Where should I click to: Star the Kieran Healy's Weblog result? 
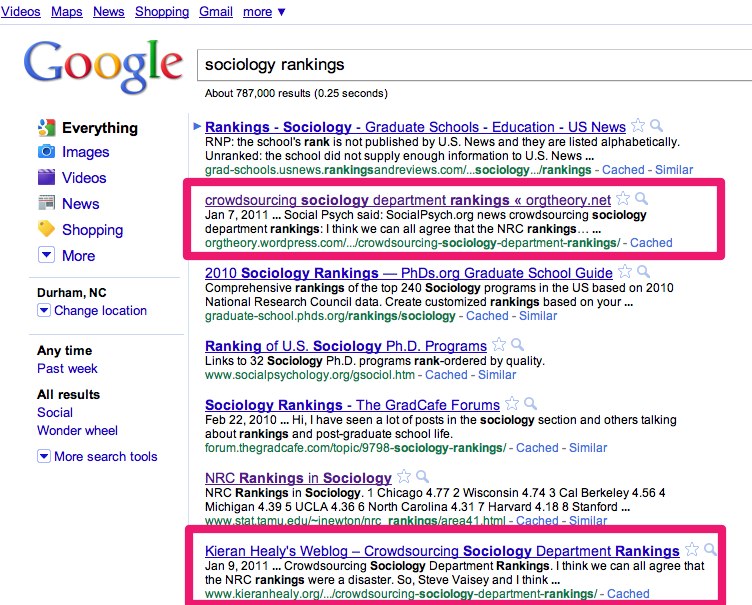[x=692, y=549]
